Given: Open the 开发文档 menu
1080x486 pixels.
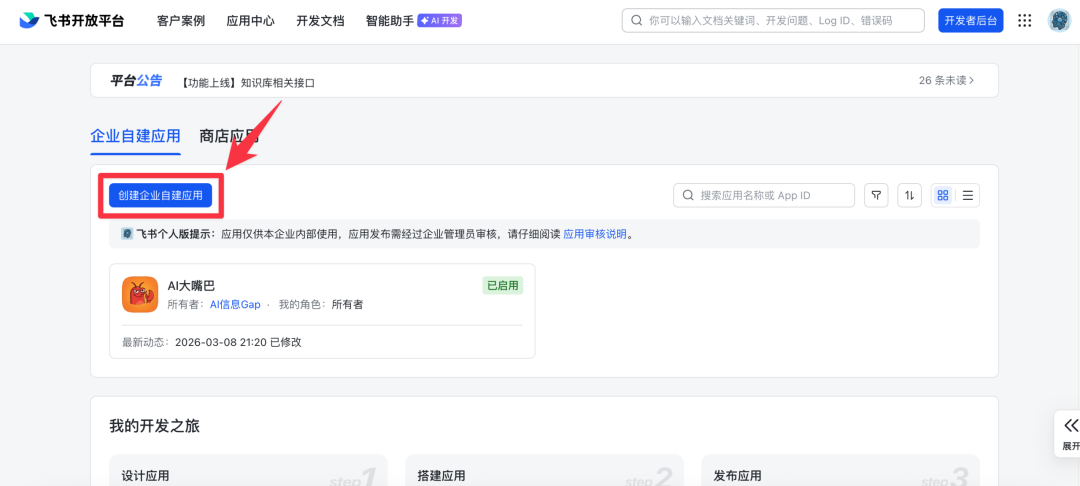Looking at the screenshot, I should pyautogui.click(x=320, y=21).
